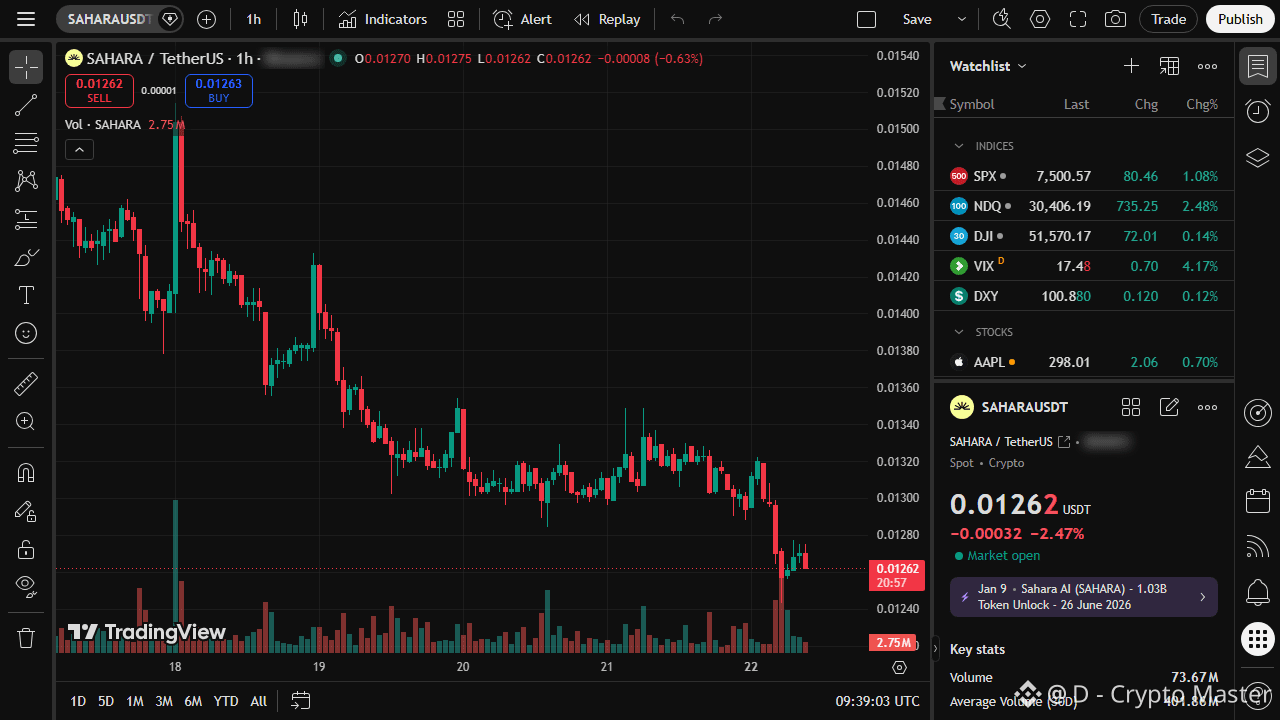1280x720 pixels.
Task: Activate the zoom in tool
Action: coord(26,421)
